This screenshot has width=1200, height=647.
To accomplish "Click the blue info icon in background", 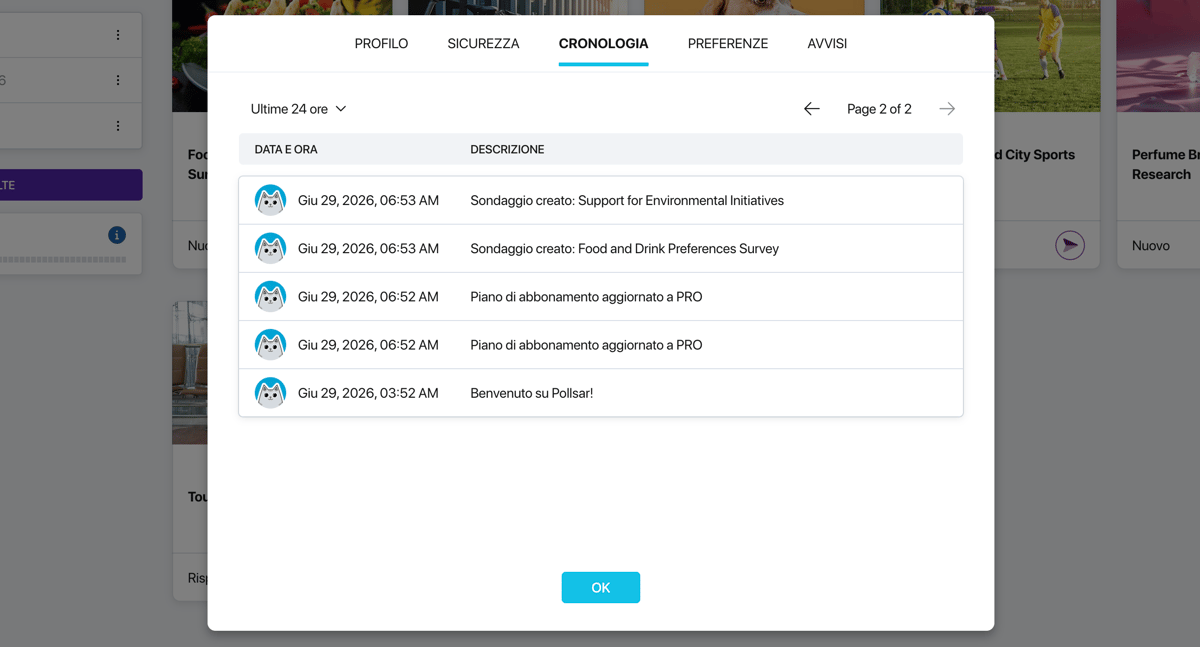I will click(x=117, y=235).
